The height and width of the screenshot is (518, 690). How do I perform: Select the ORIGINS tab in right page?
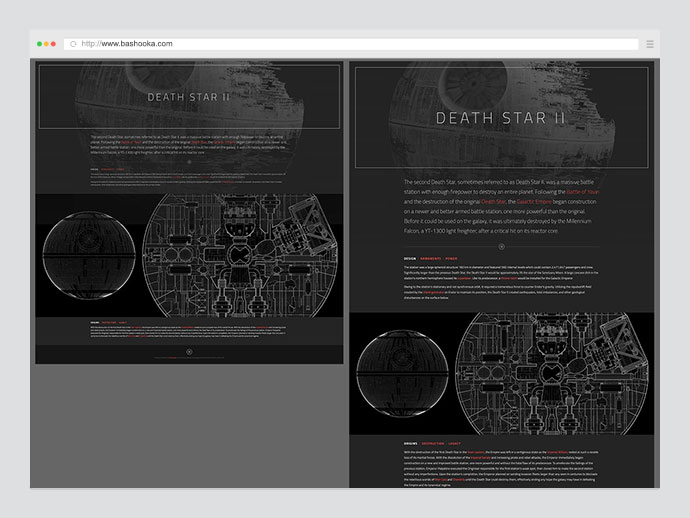[411, 444]
